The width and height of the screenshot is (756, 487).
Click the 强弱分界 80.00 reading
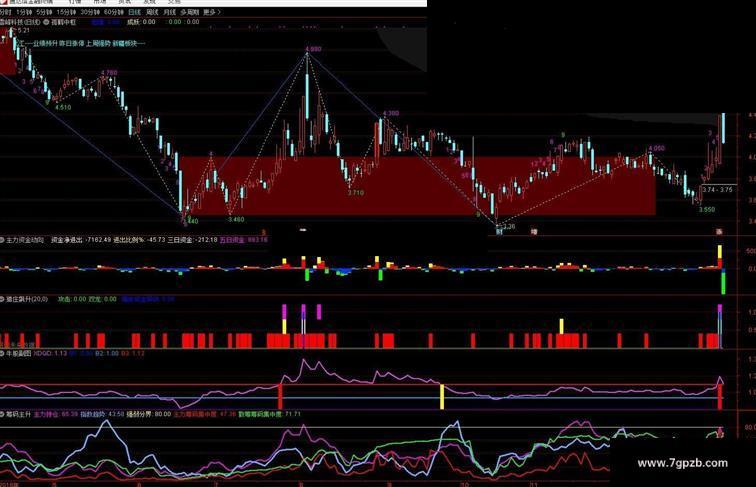pos(148,414)
